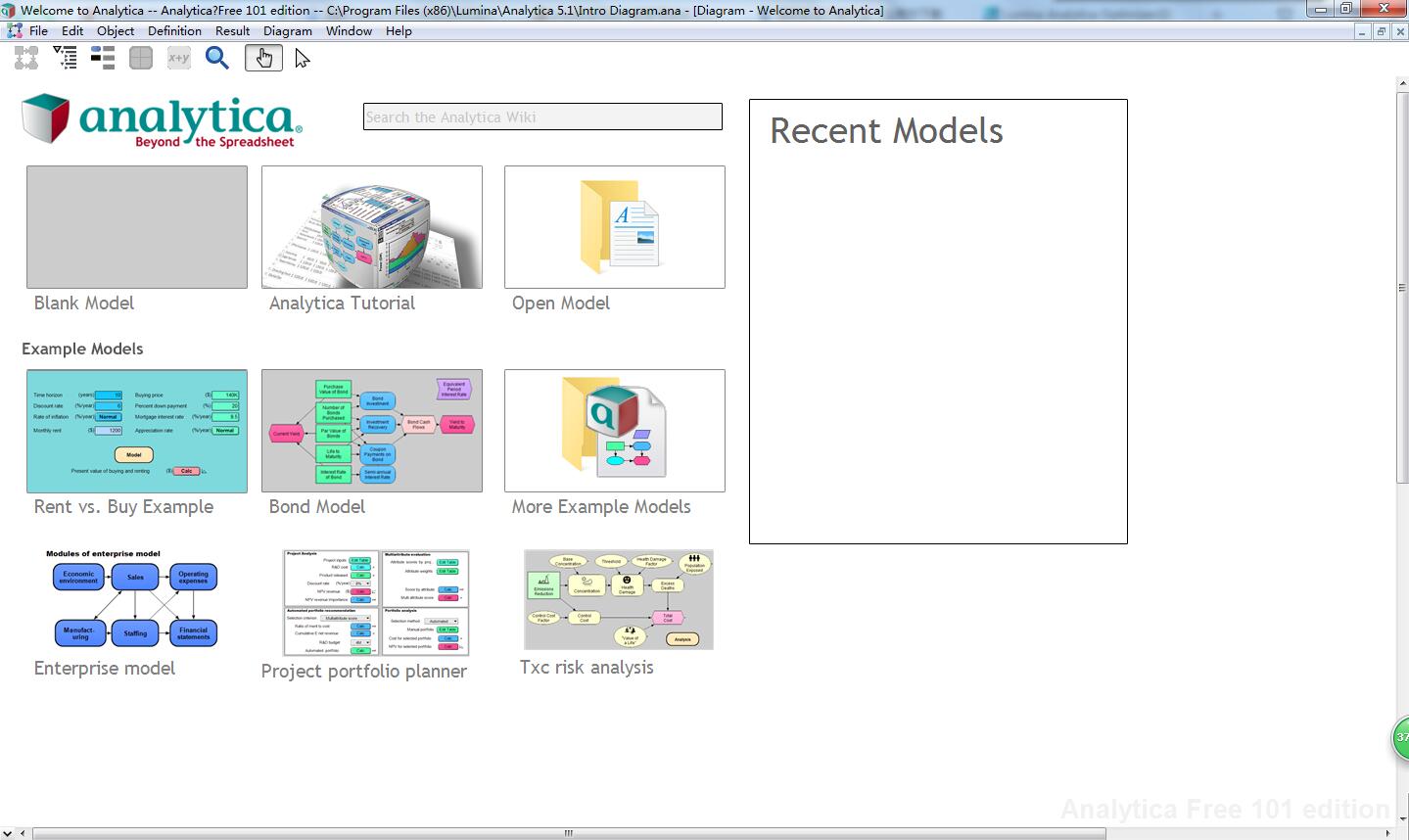Click the document icon left of File menu
1409x840 pixels.
point(14,31)
